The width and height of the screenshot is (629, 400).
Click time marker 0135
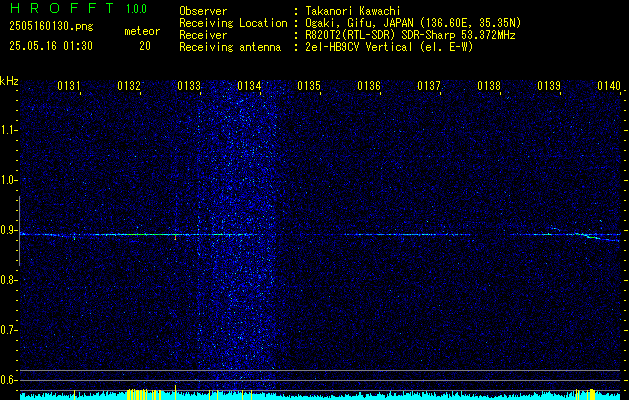click(309, 85)
